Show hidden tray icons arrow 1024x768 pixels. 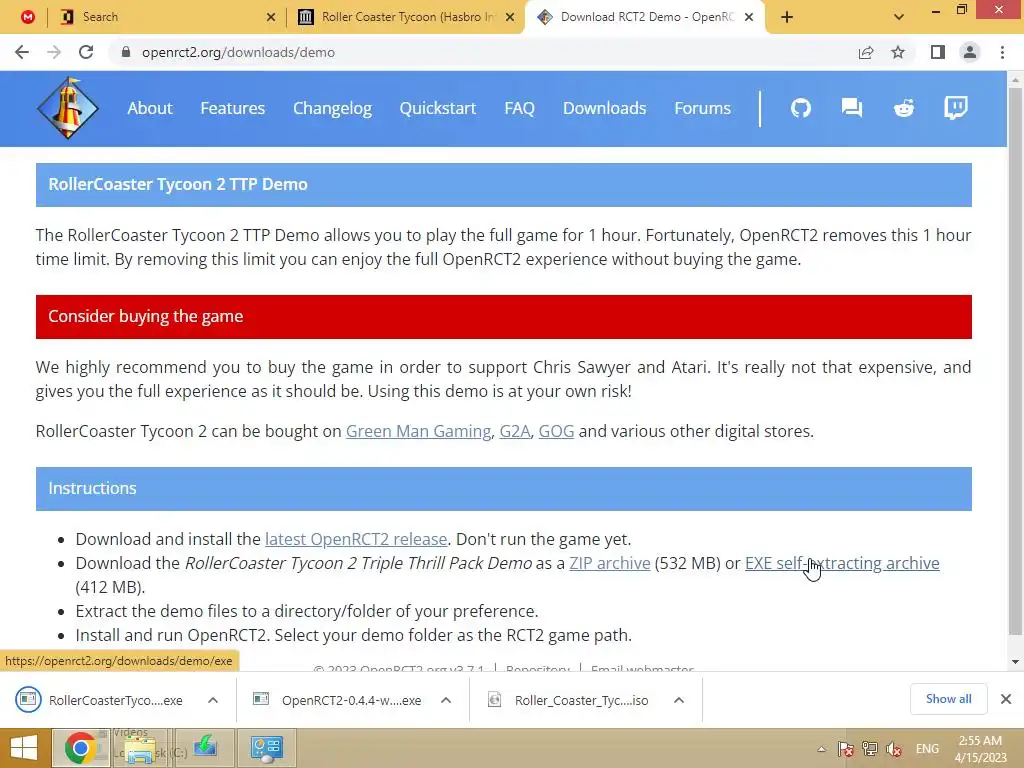coord(822,749)
